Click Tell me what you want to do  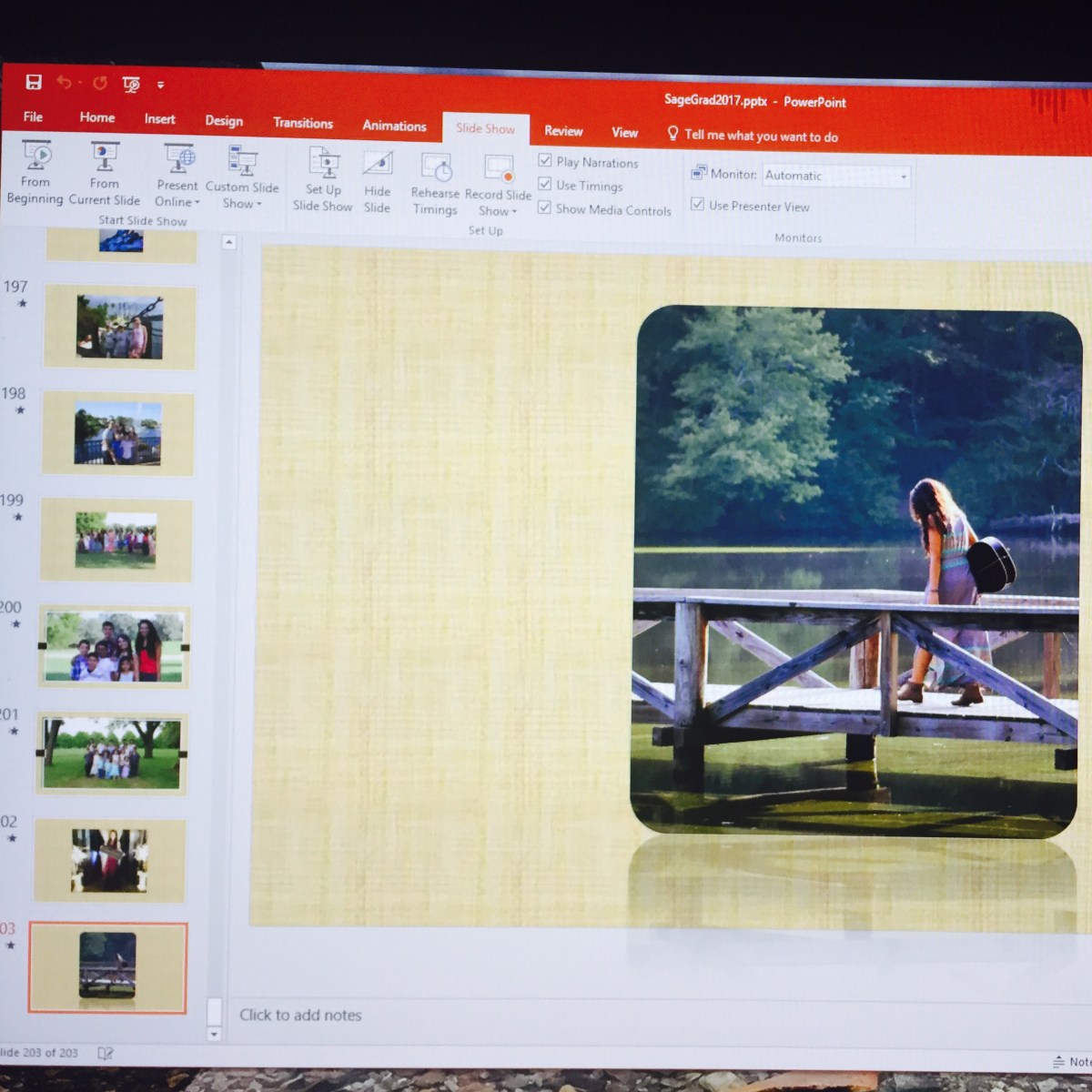pyautogui.click(x=760, y=136)
